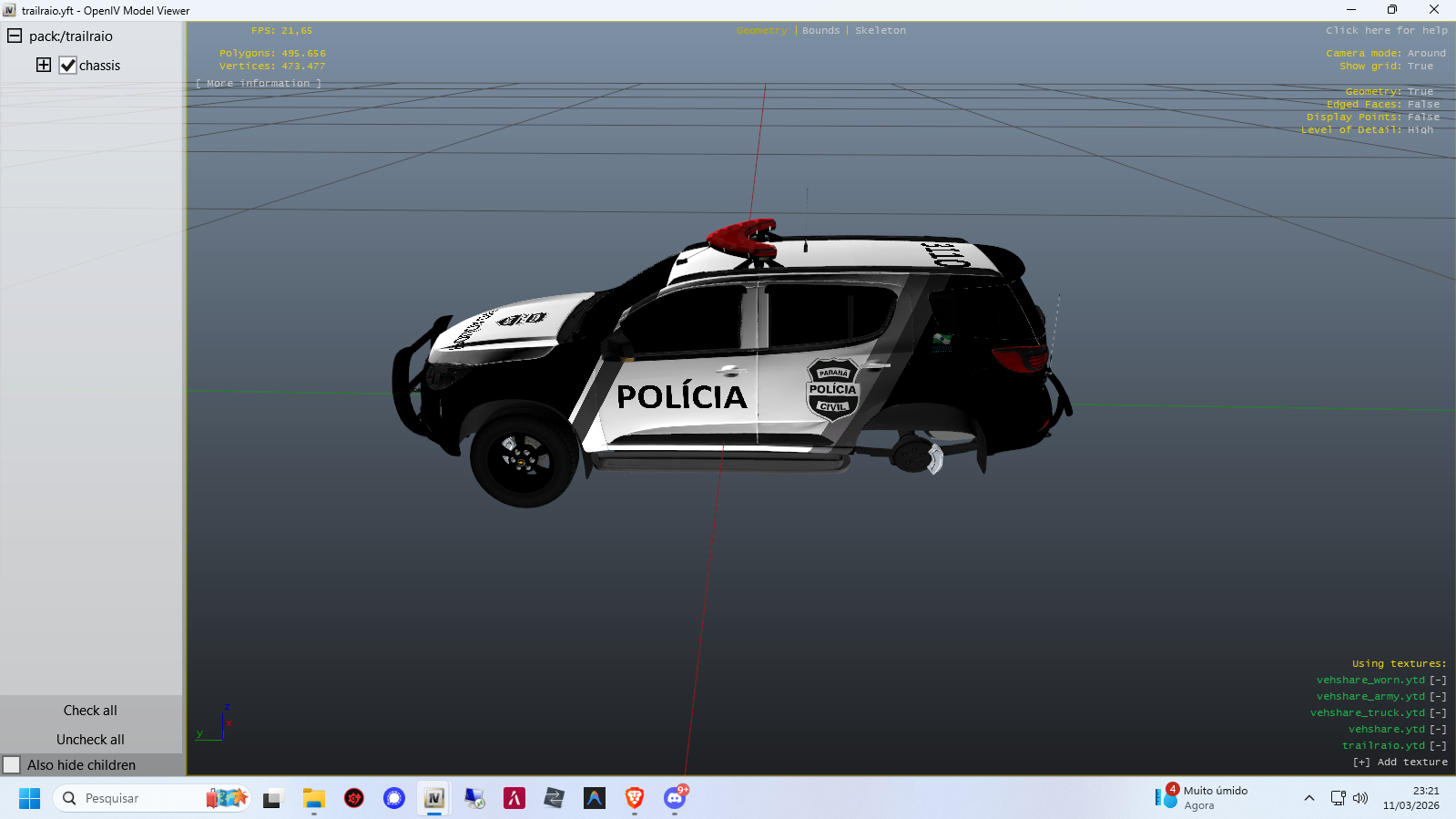Open Task View from the taskbar
1456x819 pixels.
[272, 799]
